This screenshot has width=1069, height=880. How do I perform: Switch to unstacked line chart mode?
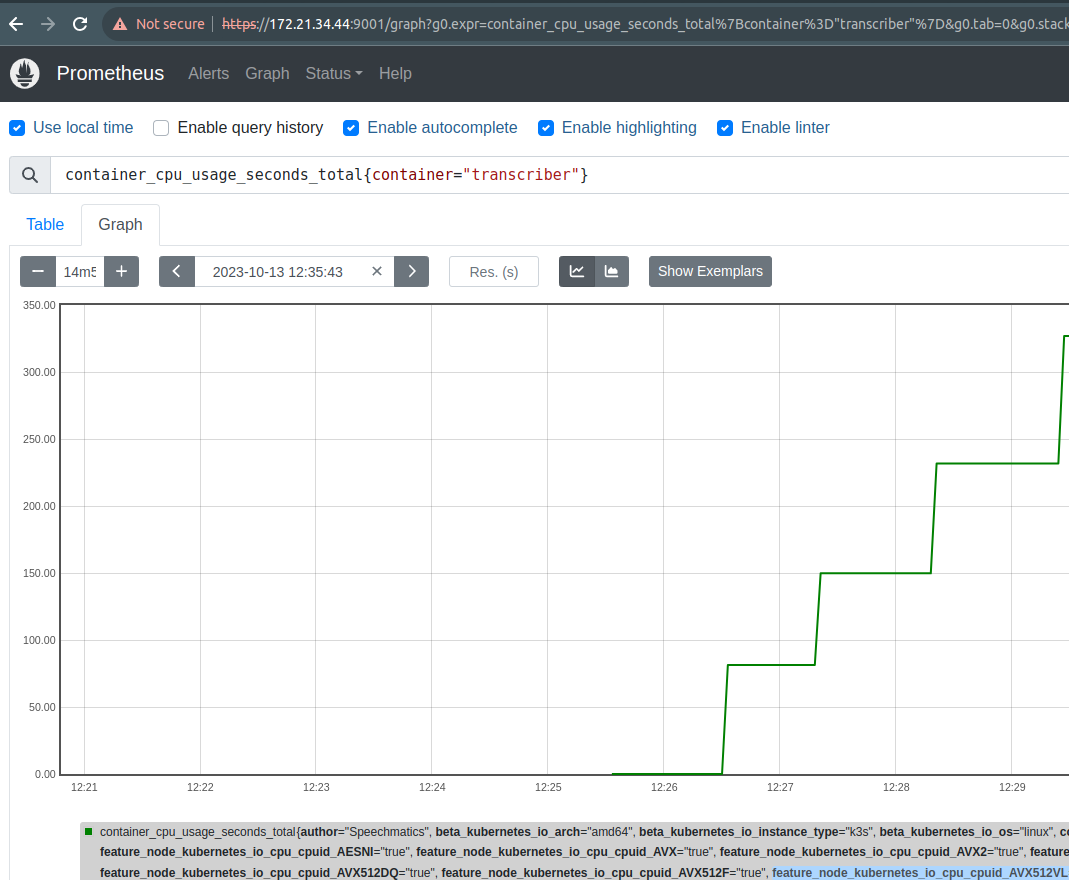coord(577,272)
